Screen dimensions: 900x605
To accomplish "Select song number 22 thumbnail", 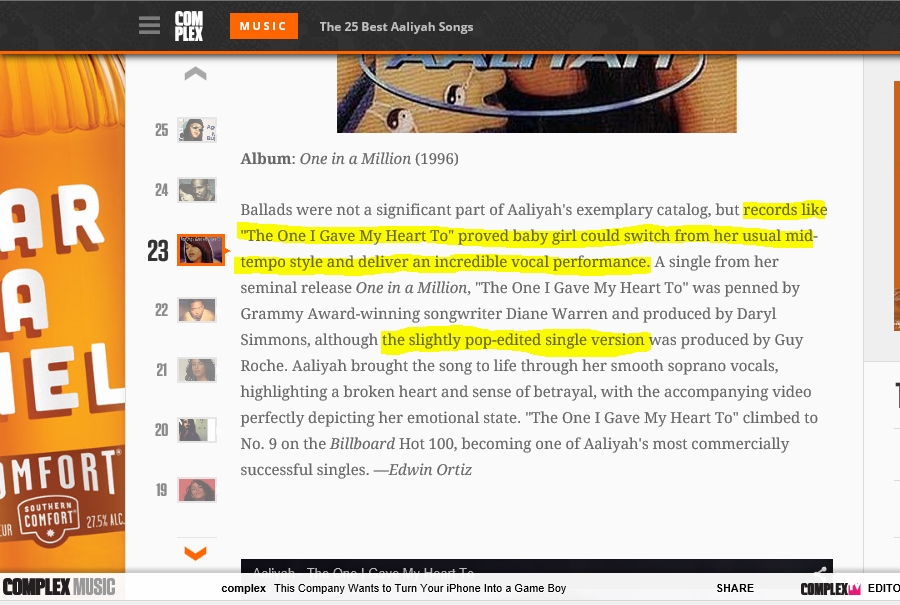I will [x=197, y=310].
